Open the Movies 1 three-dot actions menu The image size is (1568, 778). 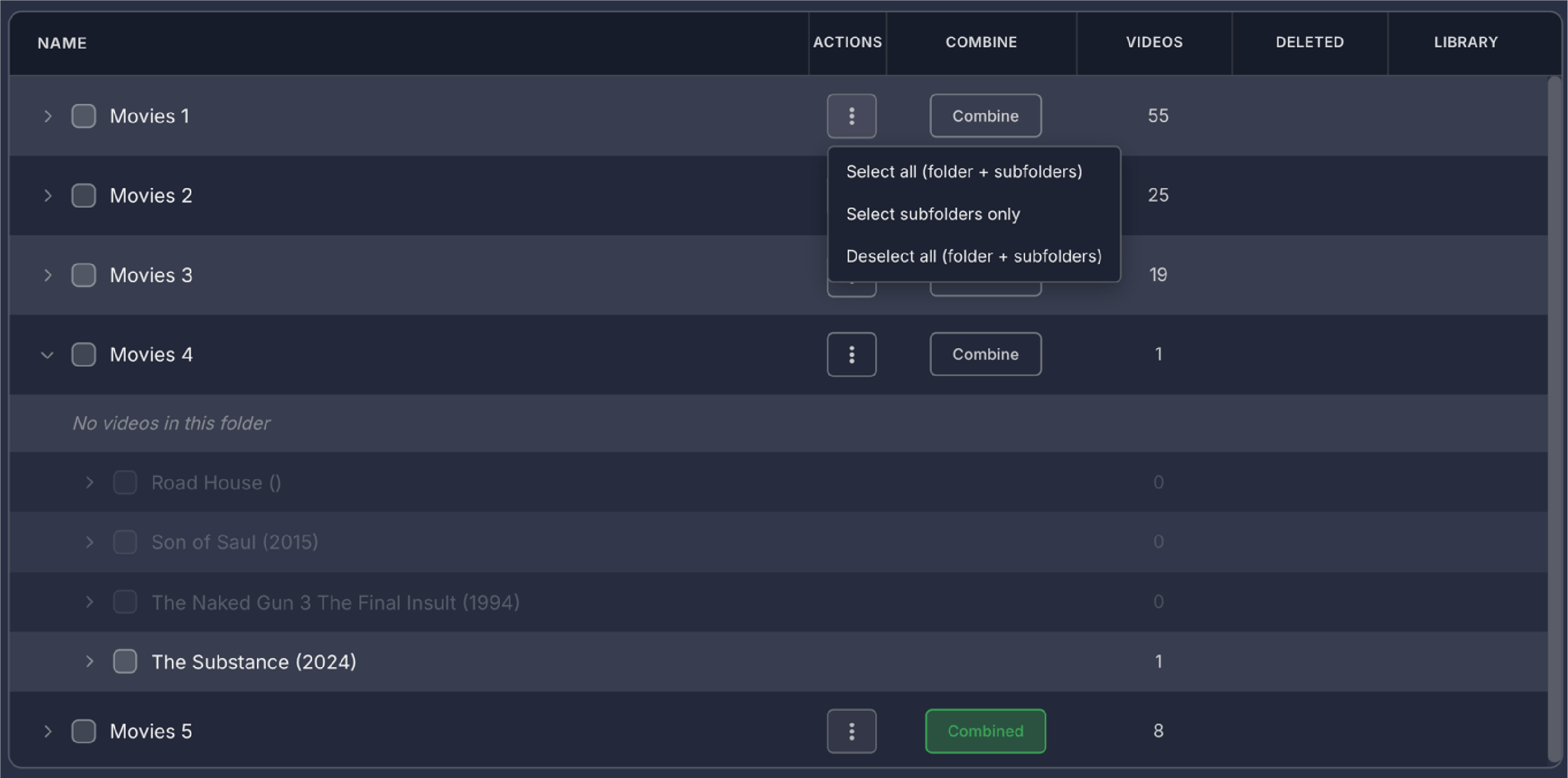pyautogui.click(x=851, y=116)
